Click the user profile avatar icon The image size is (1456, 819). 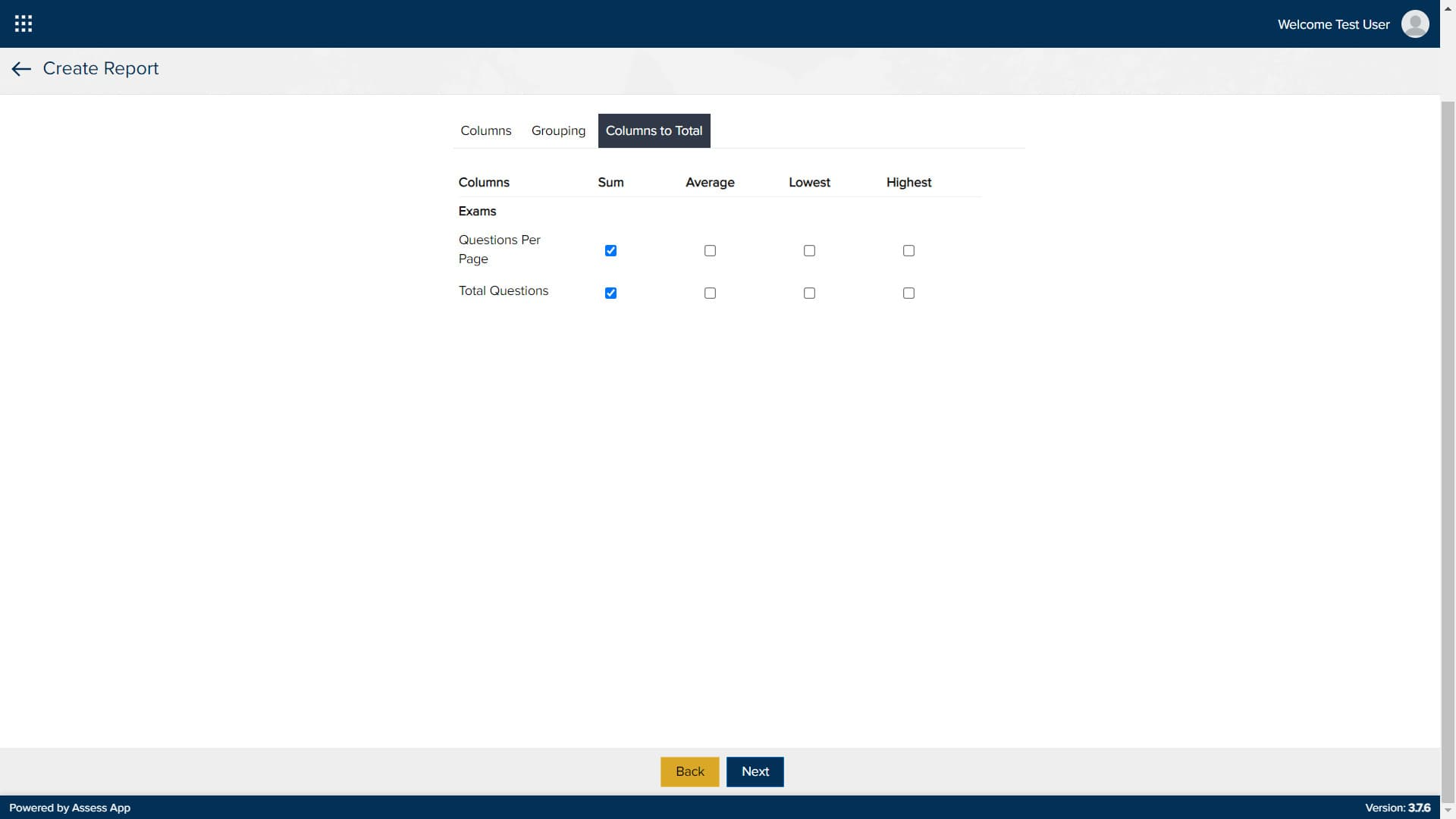point(1415,24)
